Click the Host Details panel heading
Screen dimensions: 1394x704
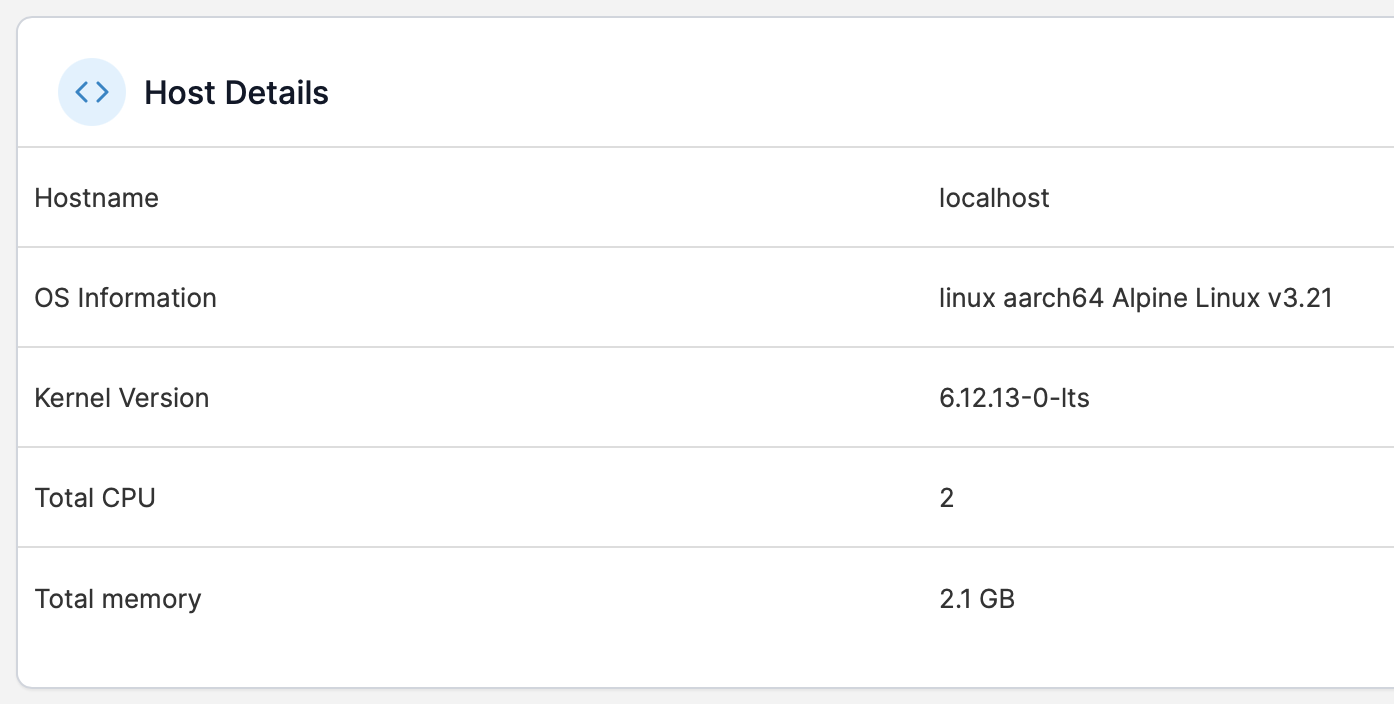coord(236,93)
